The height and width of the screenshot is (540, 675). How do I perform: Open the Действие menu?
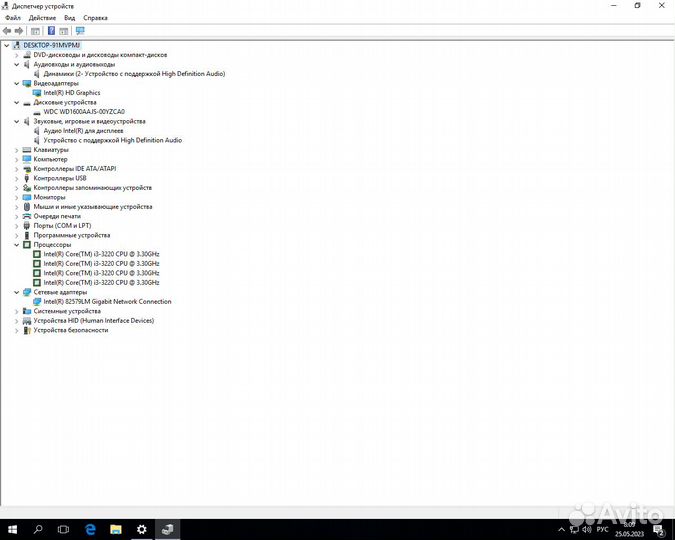coord(42,18)
